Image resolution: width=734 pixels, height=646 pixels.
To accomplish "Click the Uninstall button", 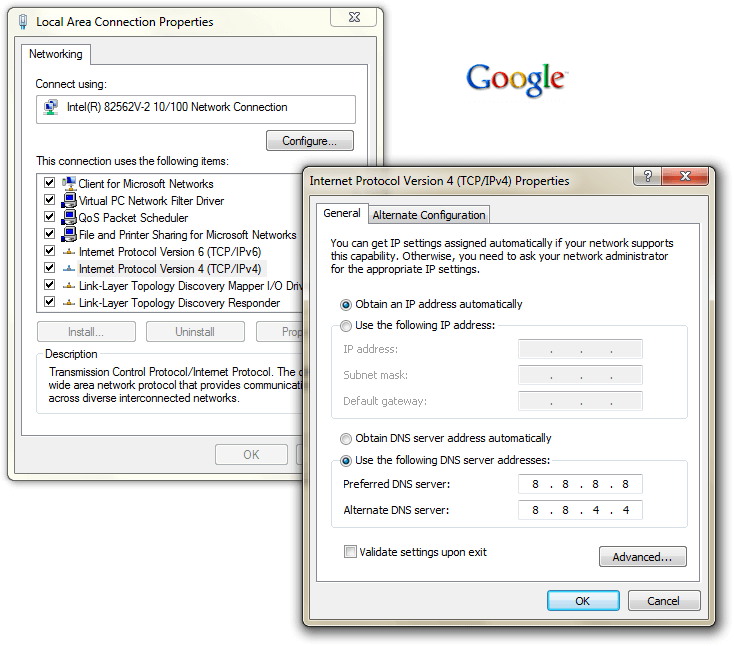I will [195, 332].
